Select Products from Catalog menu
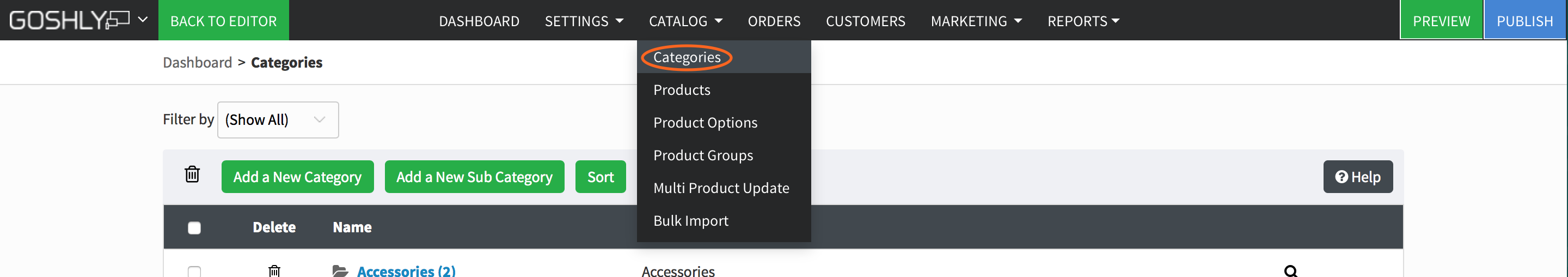 681,89
